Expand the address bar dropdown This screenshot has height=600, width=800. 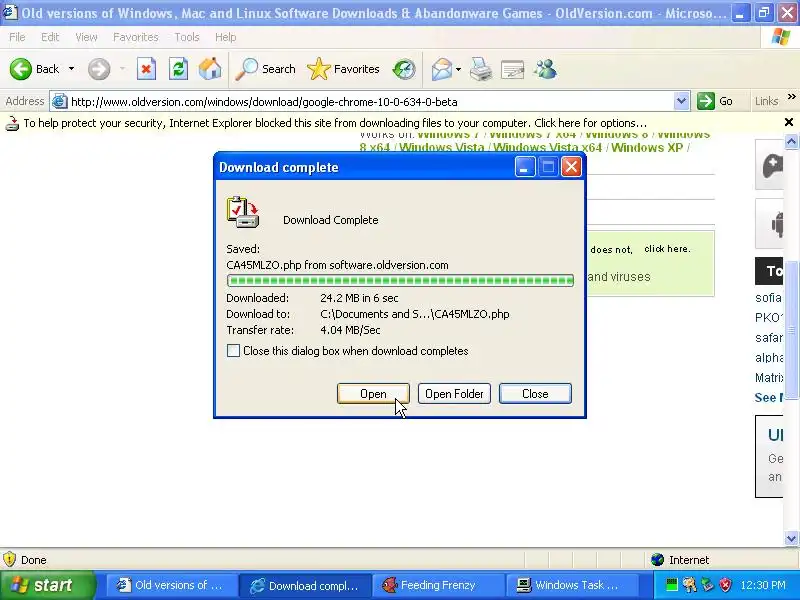pyautogui.click(x=681, y=101)
